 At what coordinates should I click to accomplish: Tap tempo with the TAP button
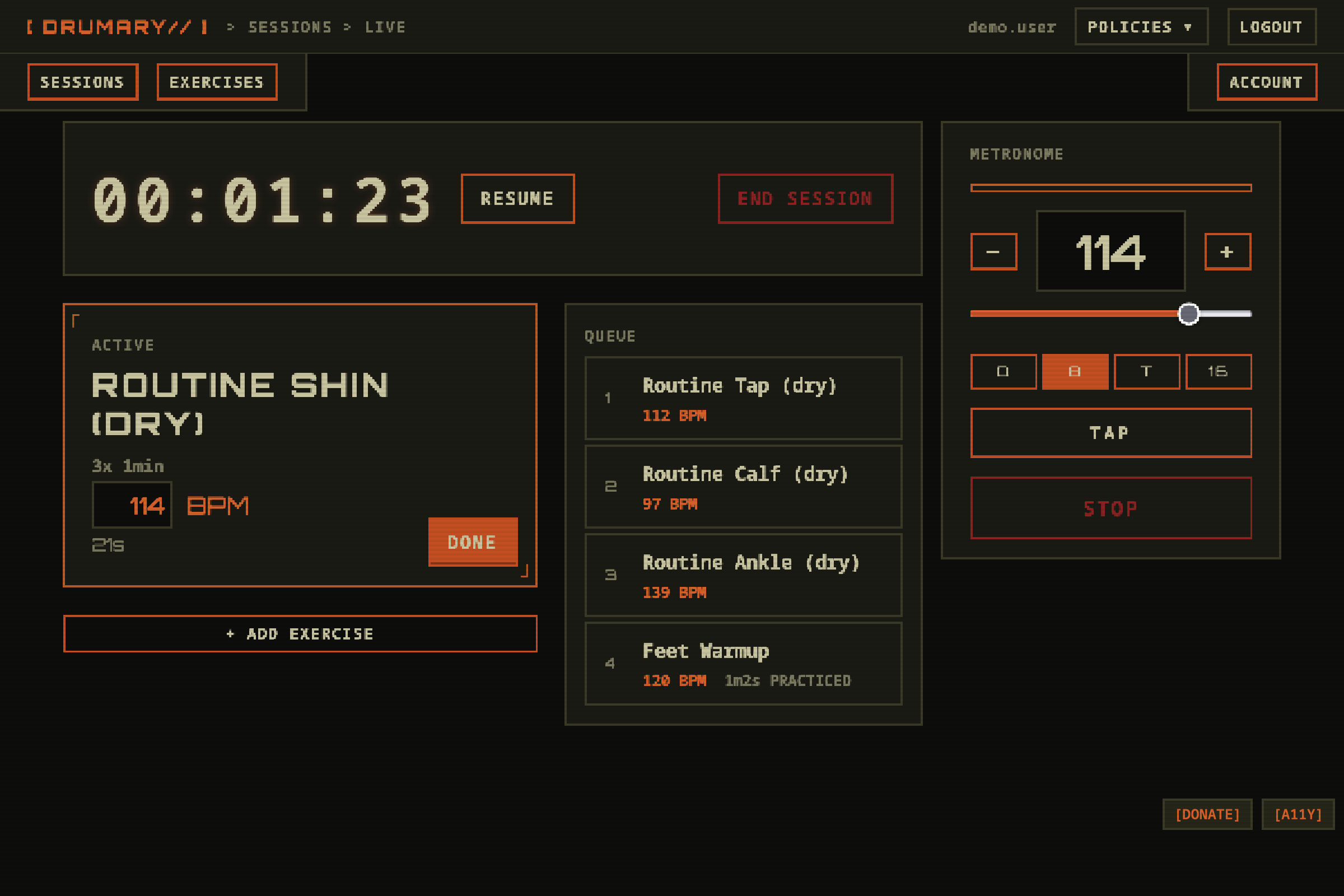(1111, 432)
